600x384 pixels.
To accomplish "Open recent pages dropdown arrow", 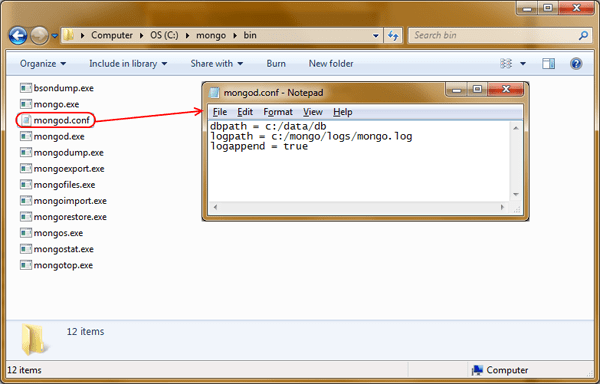I will [x=54, y=36].
